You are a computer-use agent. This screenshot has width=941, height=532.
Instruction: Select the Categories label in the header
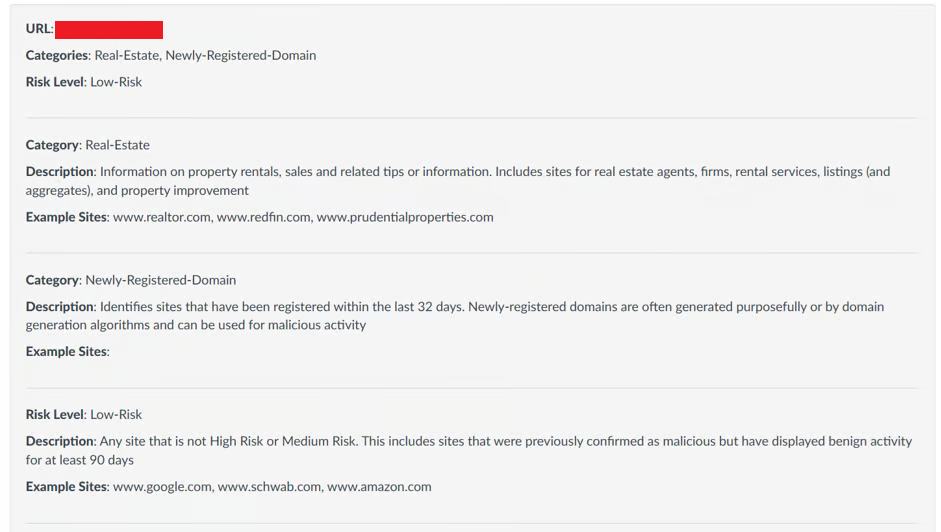[58, 55]
